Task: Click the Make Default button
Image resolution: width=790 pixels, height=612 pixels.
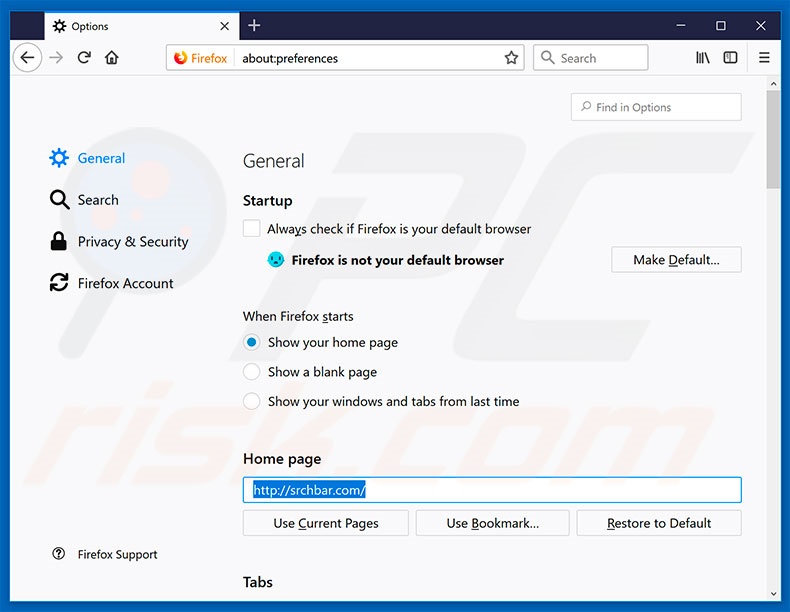Action: pos(676,260)
